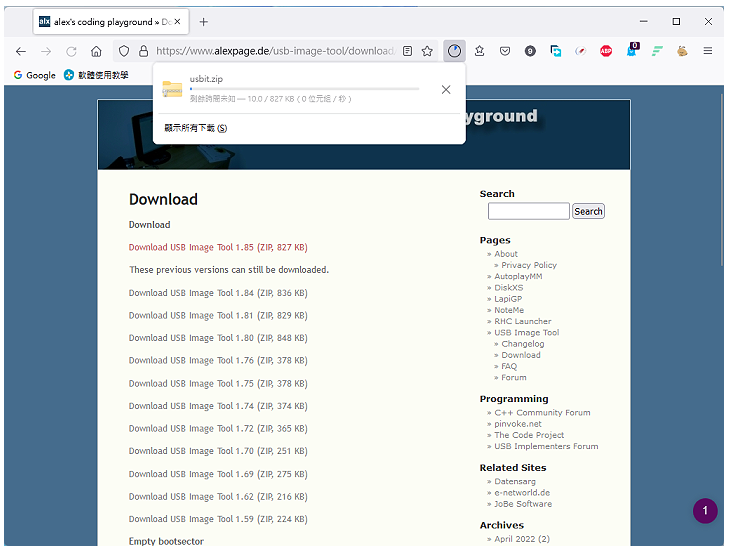Open the AdBlock Plus extension
731x550 pixels.
(x=606, y=51)
